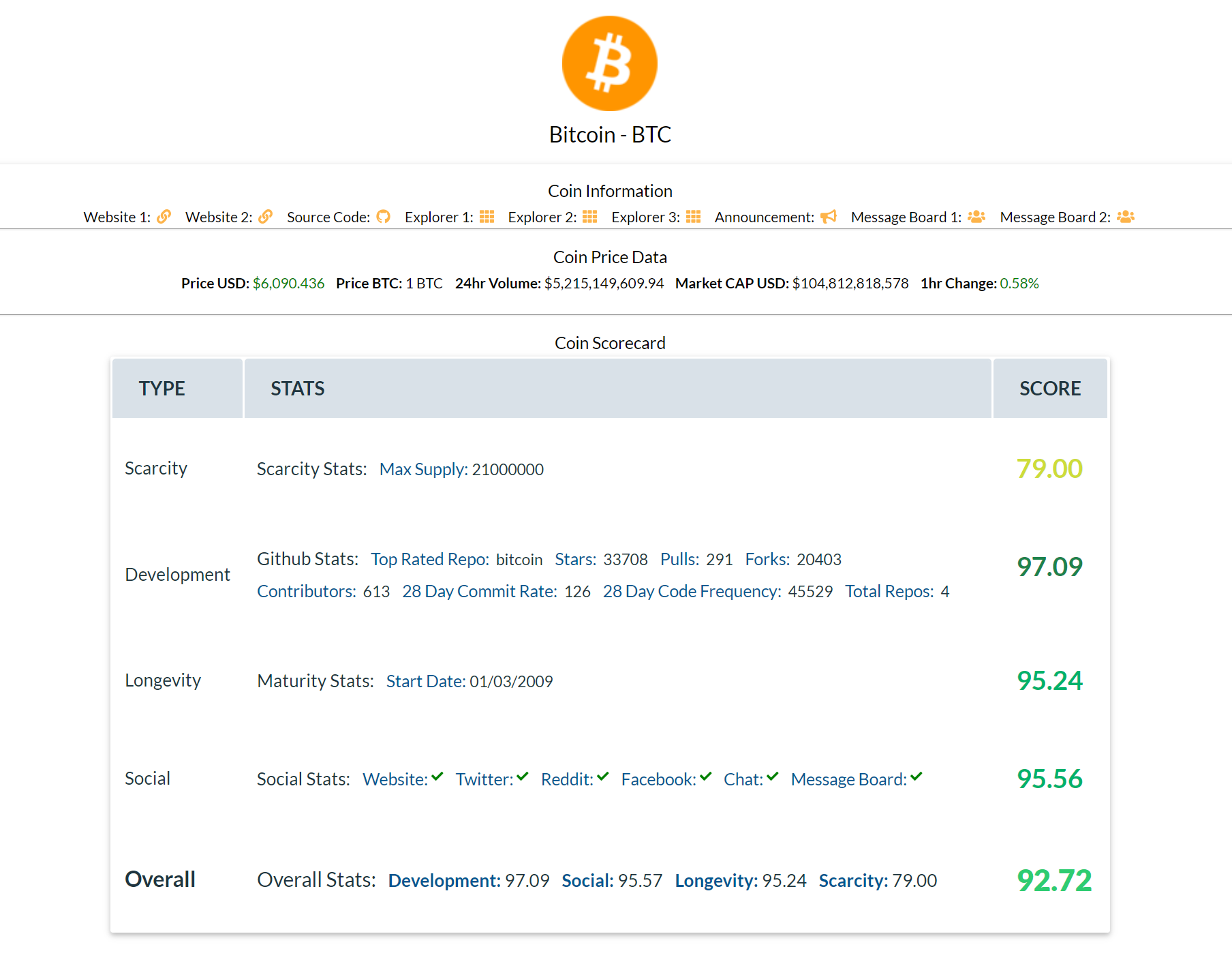Click the Bitcoin logo image

610,63
